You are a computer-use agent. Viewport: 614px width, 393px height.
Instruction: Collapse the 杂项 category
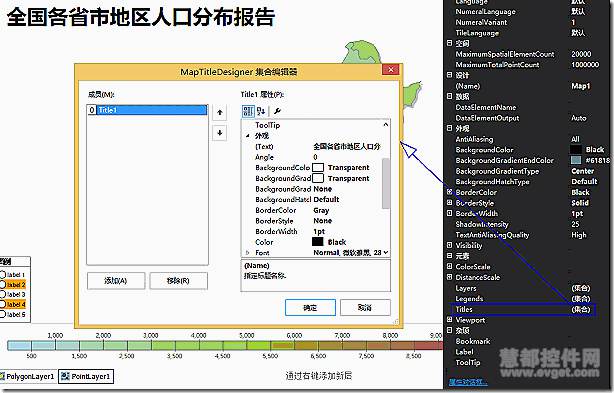pos(450,330)
